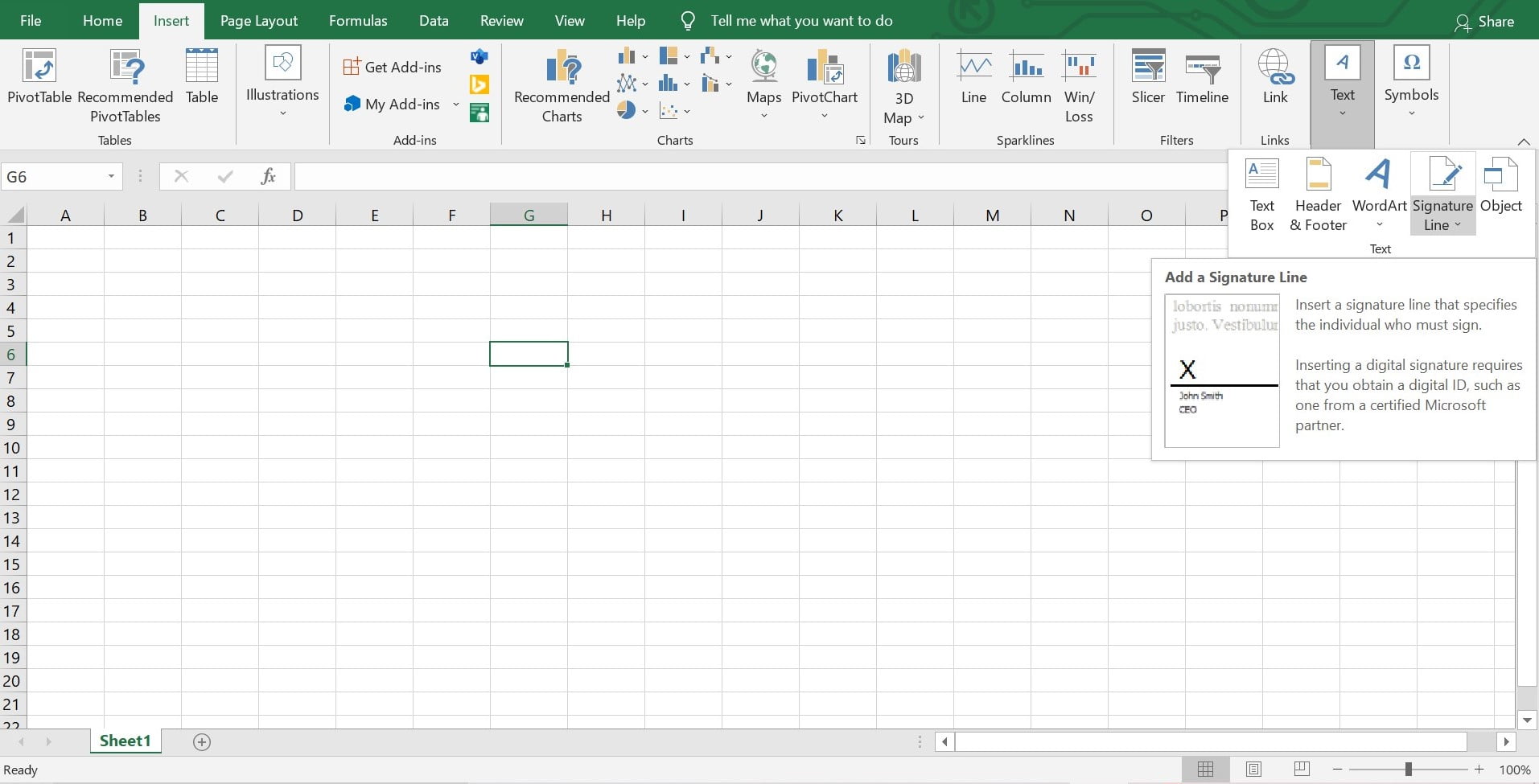Insert a Line sparkline
The width and height of the screenshot is (1539, 784).
click(x=973, y=77)
